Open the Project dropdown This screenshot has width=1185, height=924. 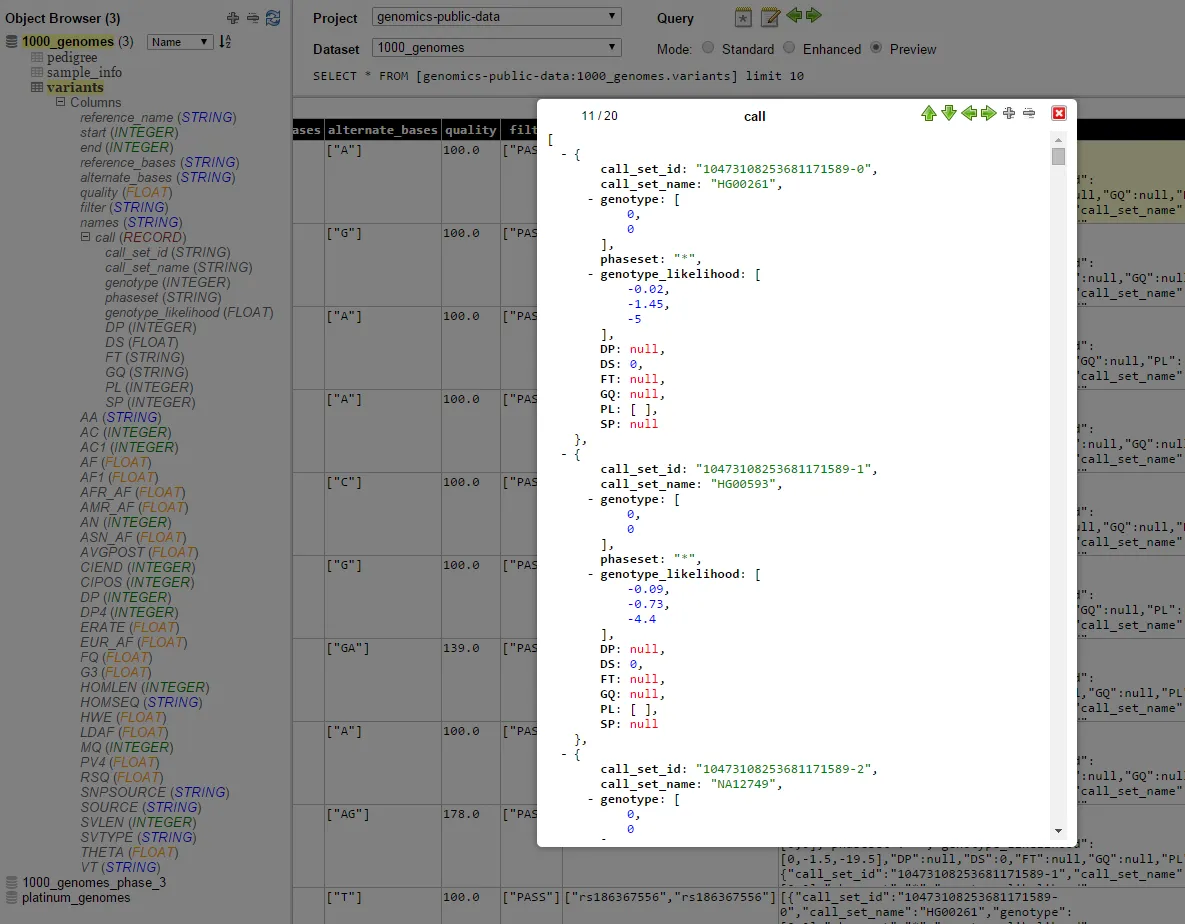point(496,17)
